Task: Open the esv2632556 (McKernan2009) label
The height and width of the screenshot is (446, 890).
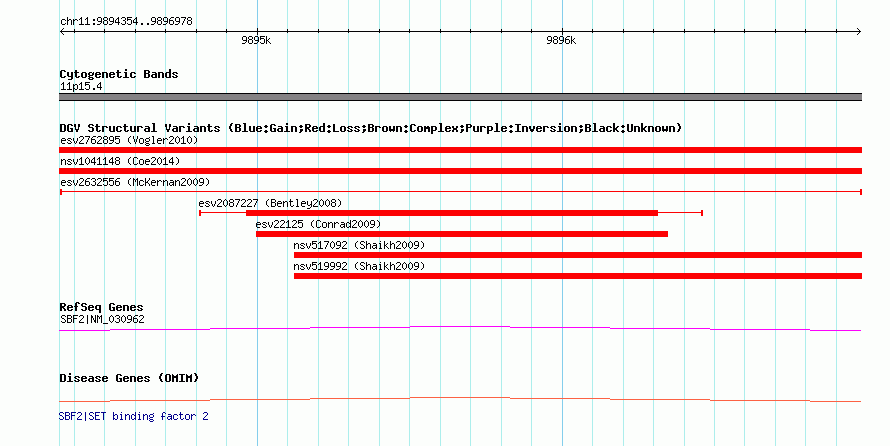Action: coord(135,182)
